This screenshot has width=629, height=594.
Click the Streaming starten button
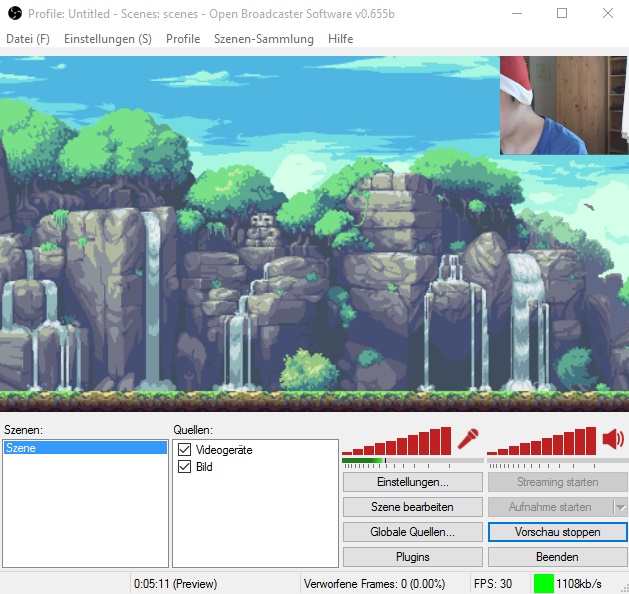click(x=558, y=482)
